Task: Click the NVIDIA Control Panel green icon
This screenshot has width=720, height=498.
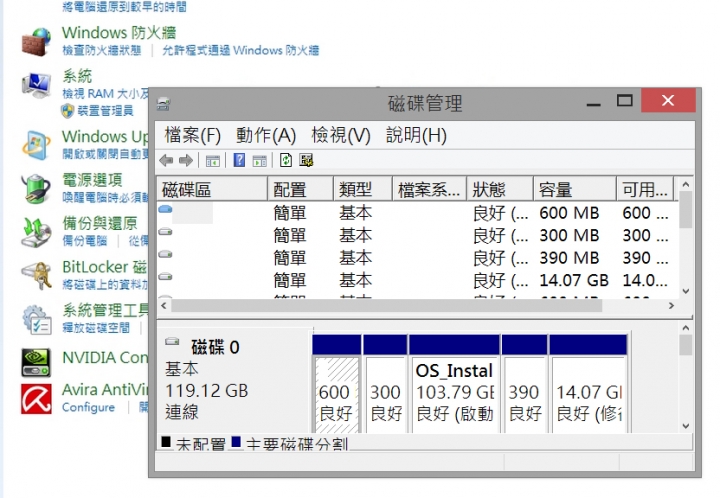Action: coord(36,363)
